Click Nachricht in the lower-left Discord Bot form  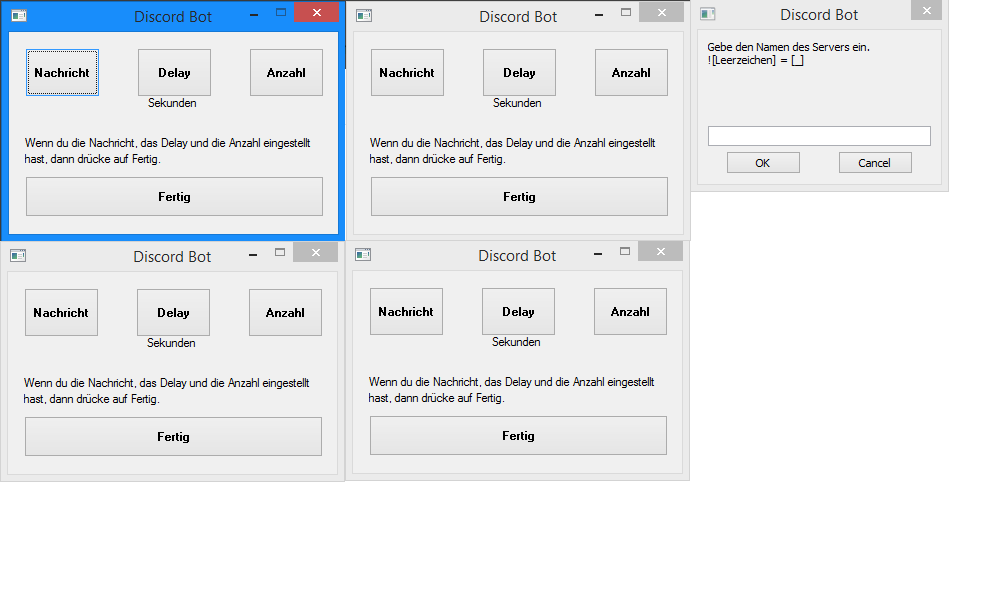coord(61,312)
